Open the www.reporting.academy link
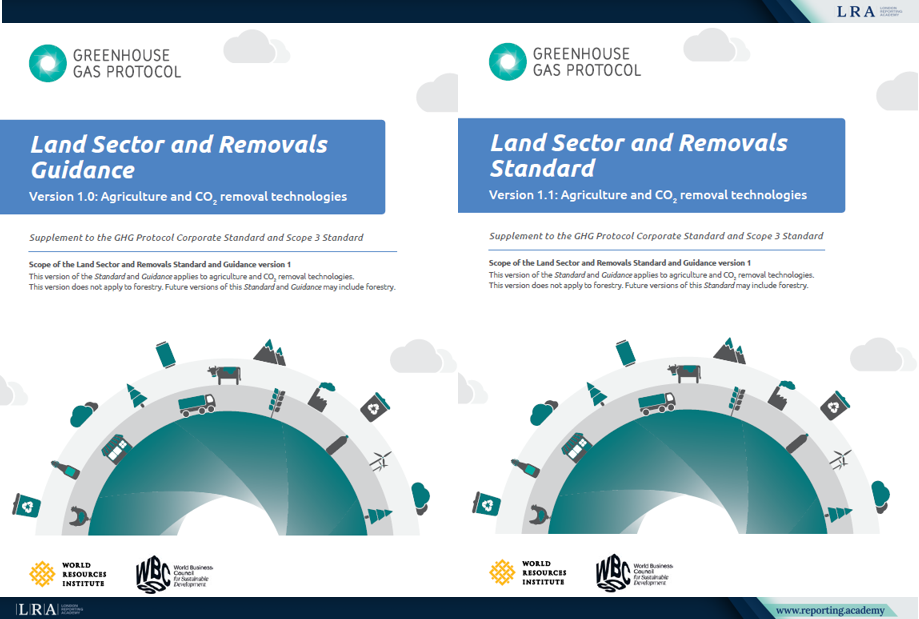Image resolution: width=919 pixels, height=619 pixels. (830, 610)
